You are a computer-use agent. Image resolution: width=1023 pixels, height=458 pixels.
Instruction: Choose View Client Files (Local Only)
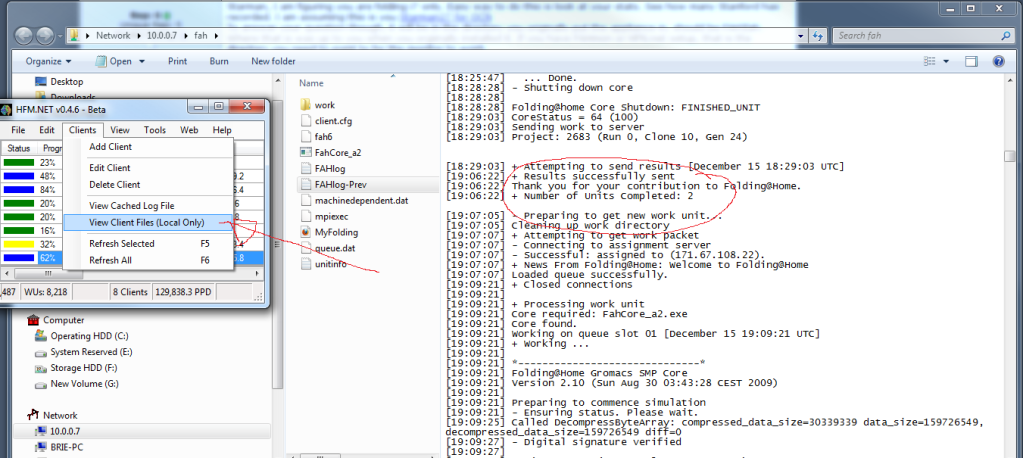pyautogui.click(x=148, y=222)
